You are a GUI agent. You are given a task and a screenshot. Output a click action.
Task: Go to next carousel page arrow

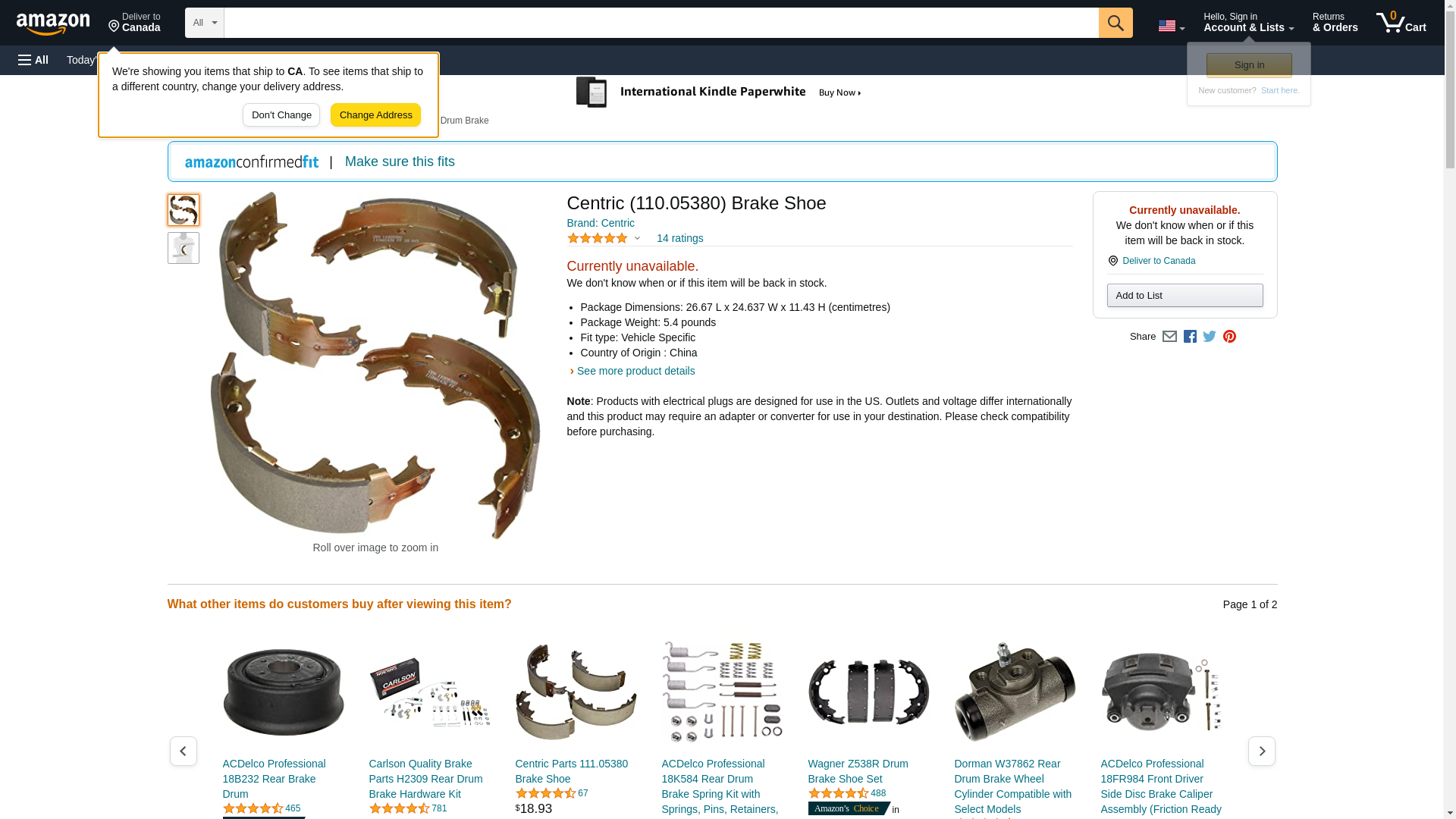pyautogui.click(x=1261, y=751)
